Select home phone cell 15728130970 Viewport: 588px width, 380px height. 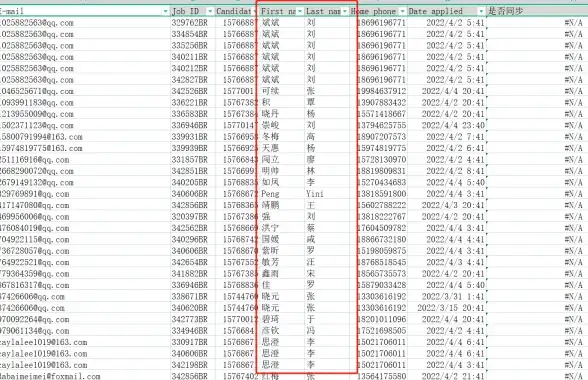[381, 160]
